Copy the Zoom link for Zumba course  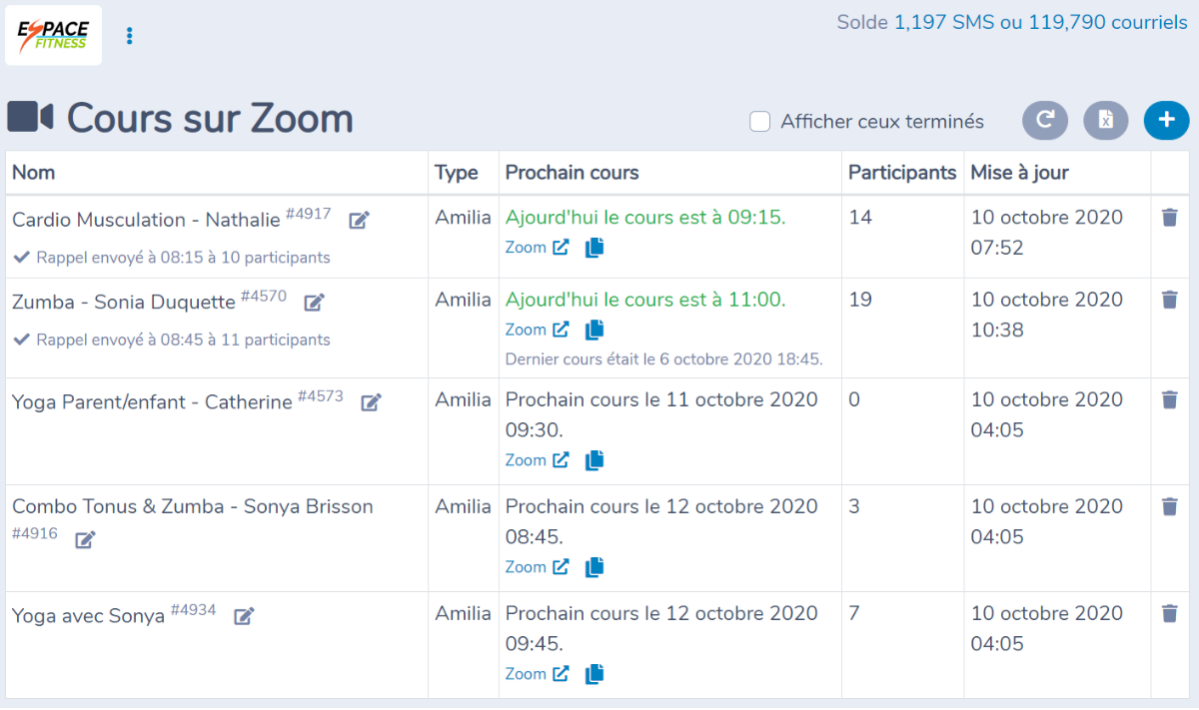(x=594, y=330)
